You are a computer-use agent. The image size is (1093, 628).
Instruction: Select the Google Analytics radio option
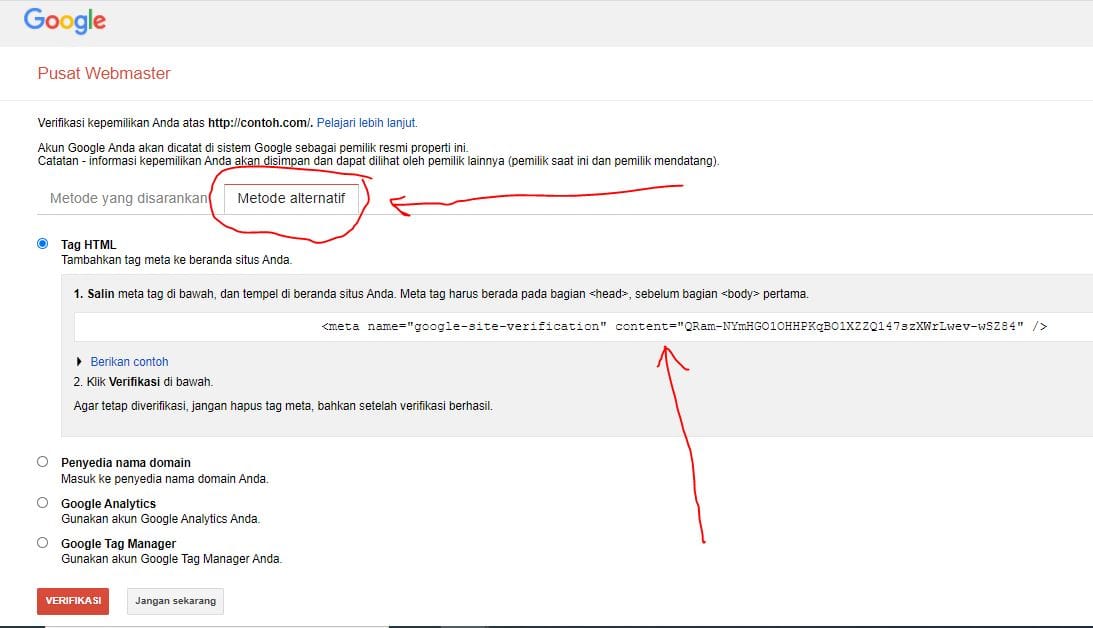pyautogui.click(x=43, y=503)
